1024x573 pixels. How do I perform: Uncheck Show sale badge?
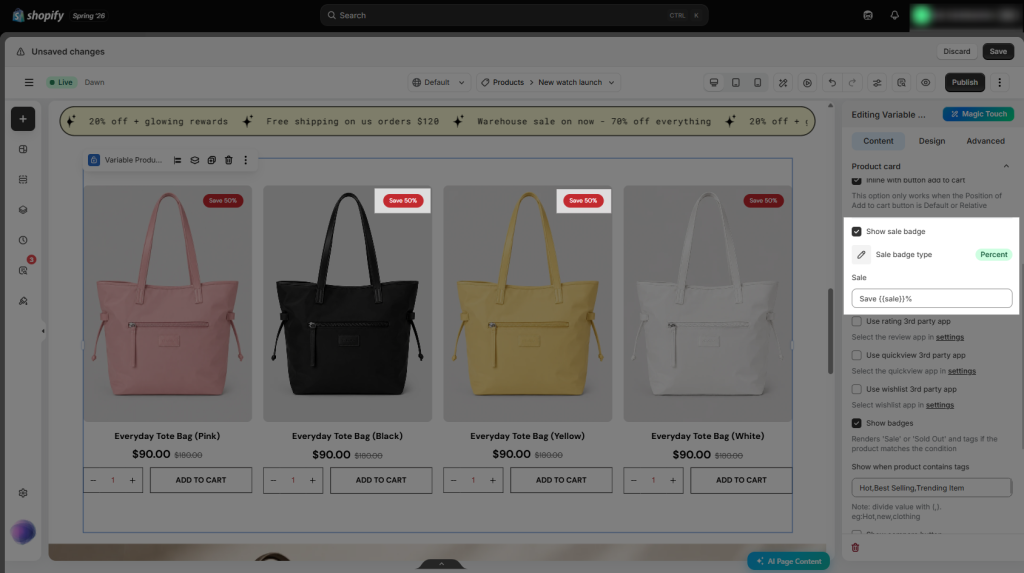tap(857, 231)
